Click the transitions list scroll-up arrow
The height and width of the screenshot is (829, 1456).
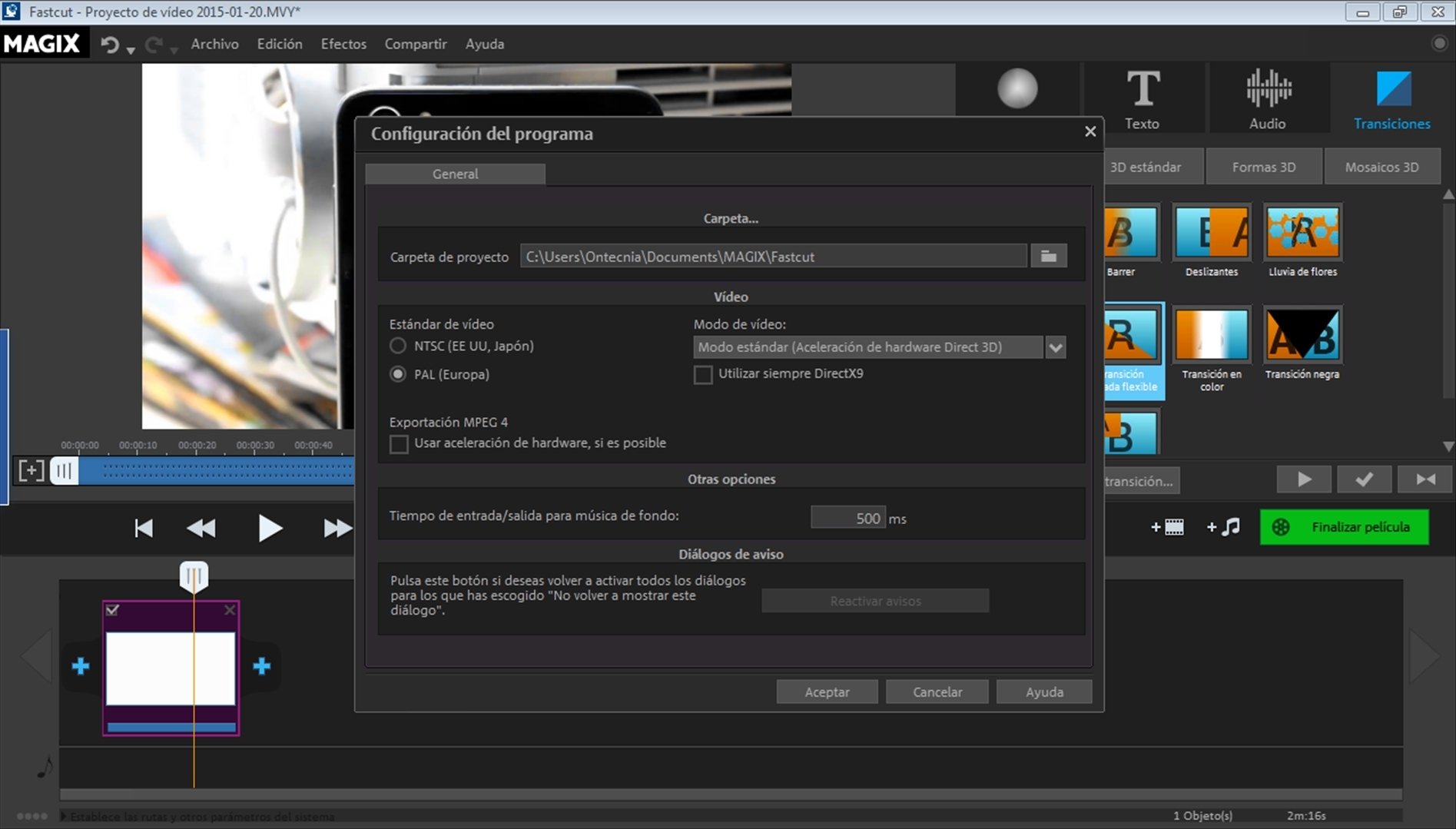click(1448, 195)
